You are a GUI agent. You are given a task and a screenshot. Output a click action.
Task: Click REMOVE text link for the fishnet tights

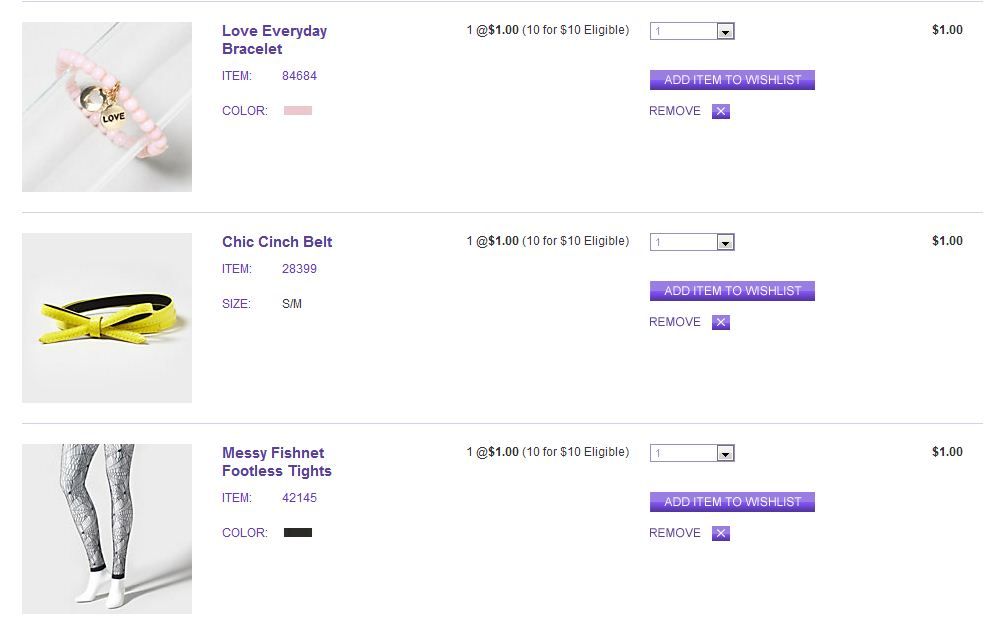coord(675,533)
